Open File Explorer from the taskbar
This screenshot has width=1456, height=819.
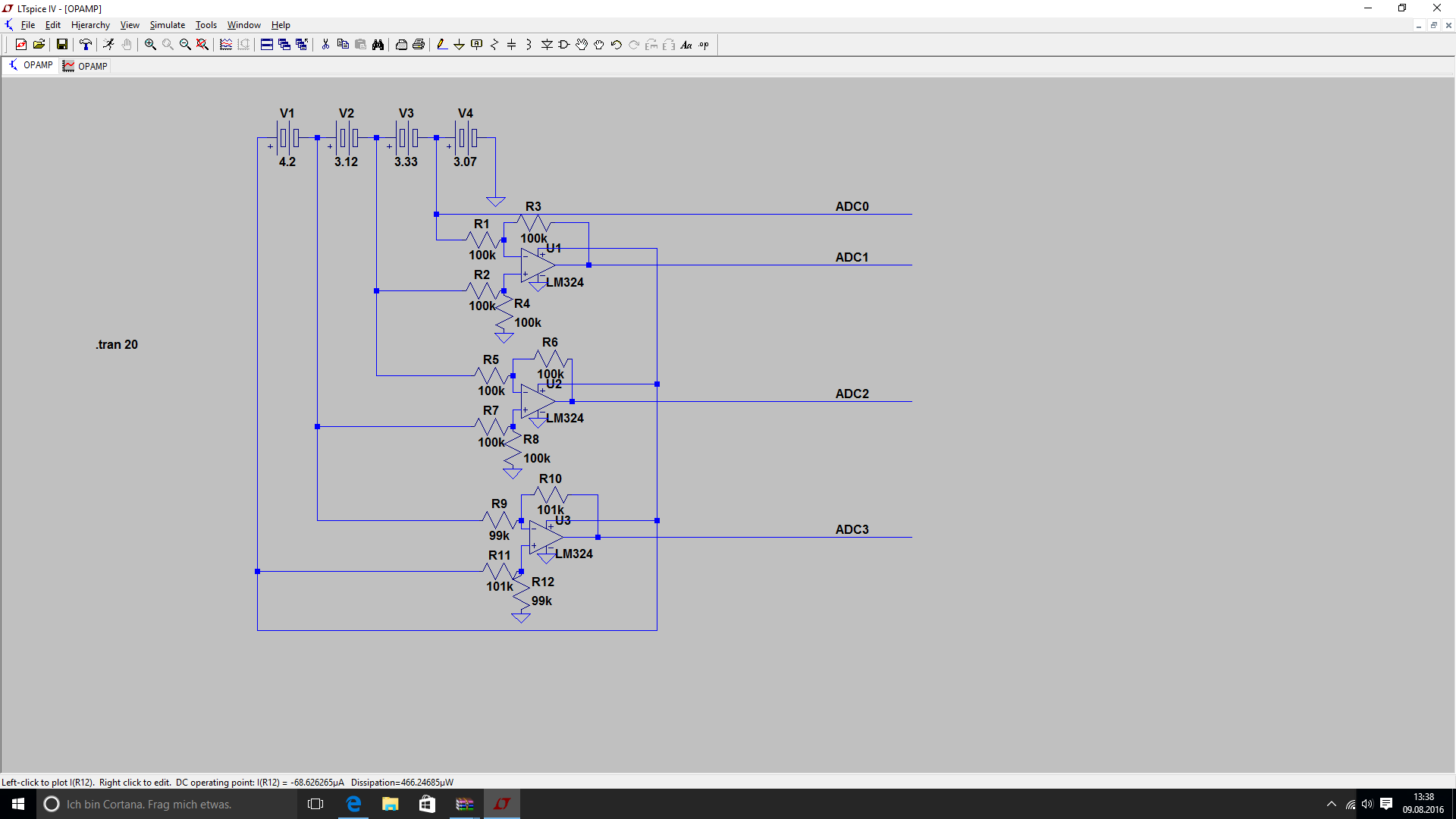tap(390, 804)
